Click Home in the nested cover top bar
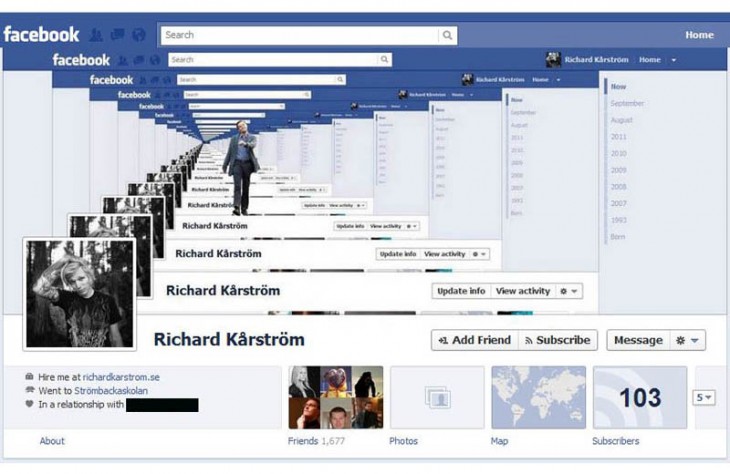The height and width of the screenshot is (474, 730). [649, 60]
